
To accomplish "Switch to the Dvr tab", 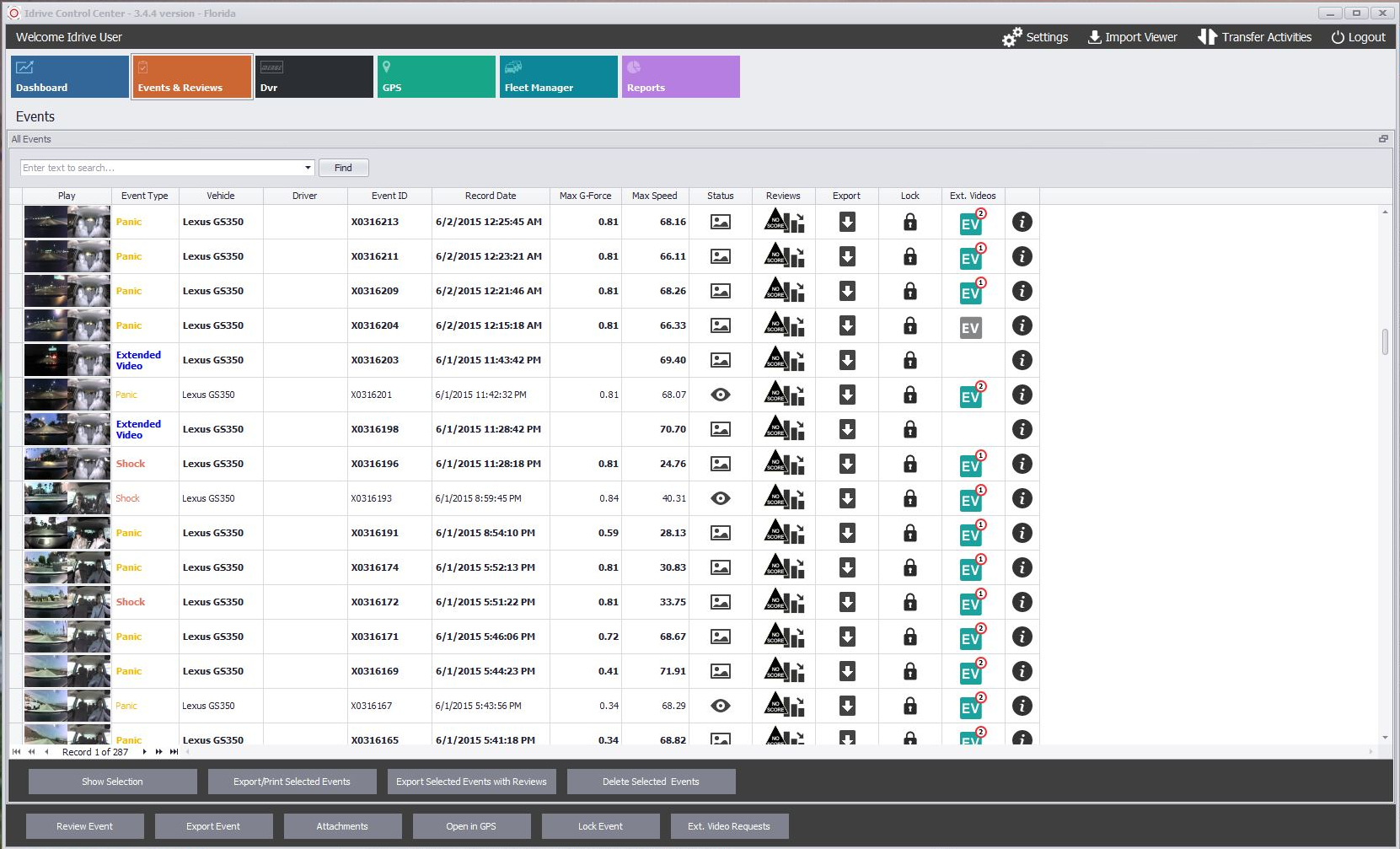I will [314, 77].
